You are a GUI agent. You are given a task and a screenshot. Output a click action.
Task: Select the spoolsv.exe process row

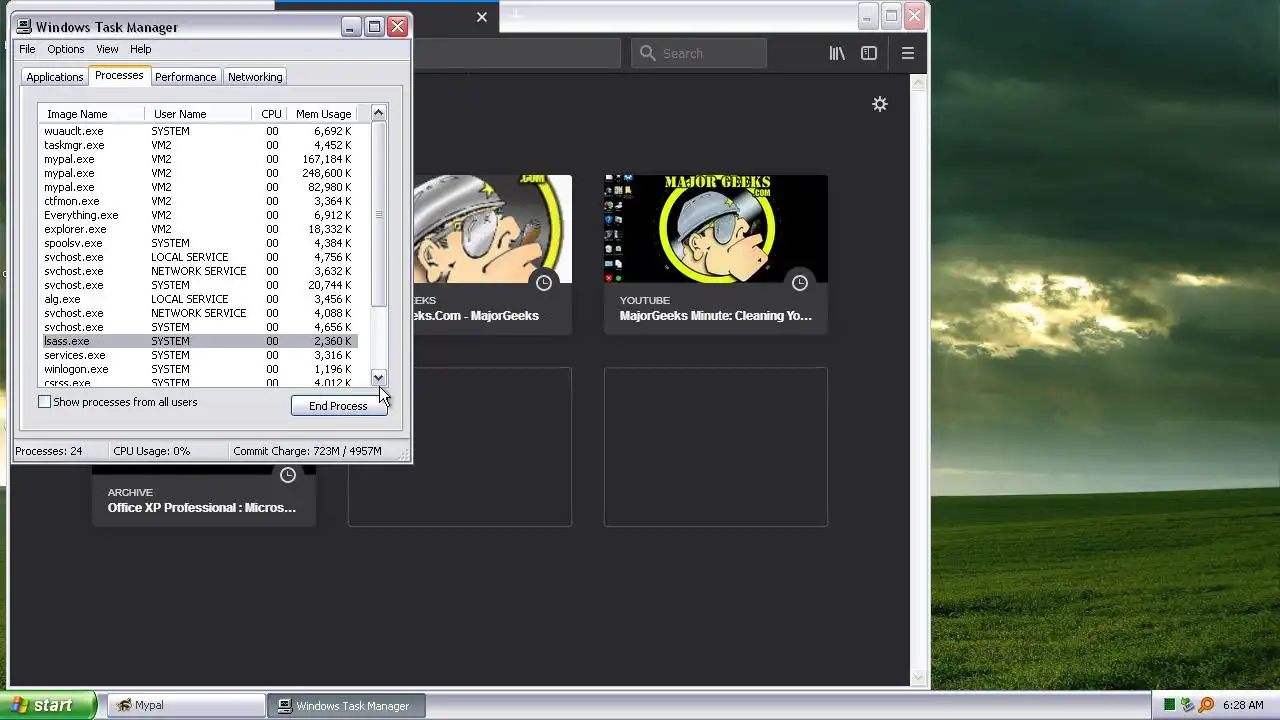198,243
